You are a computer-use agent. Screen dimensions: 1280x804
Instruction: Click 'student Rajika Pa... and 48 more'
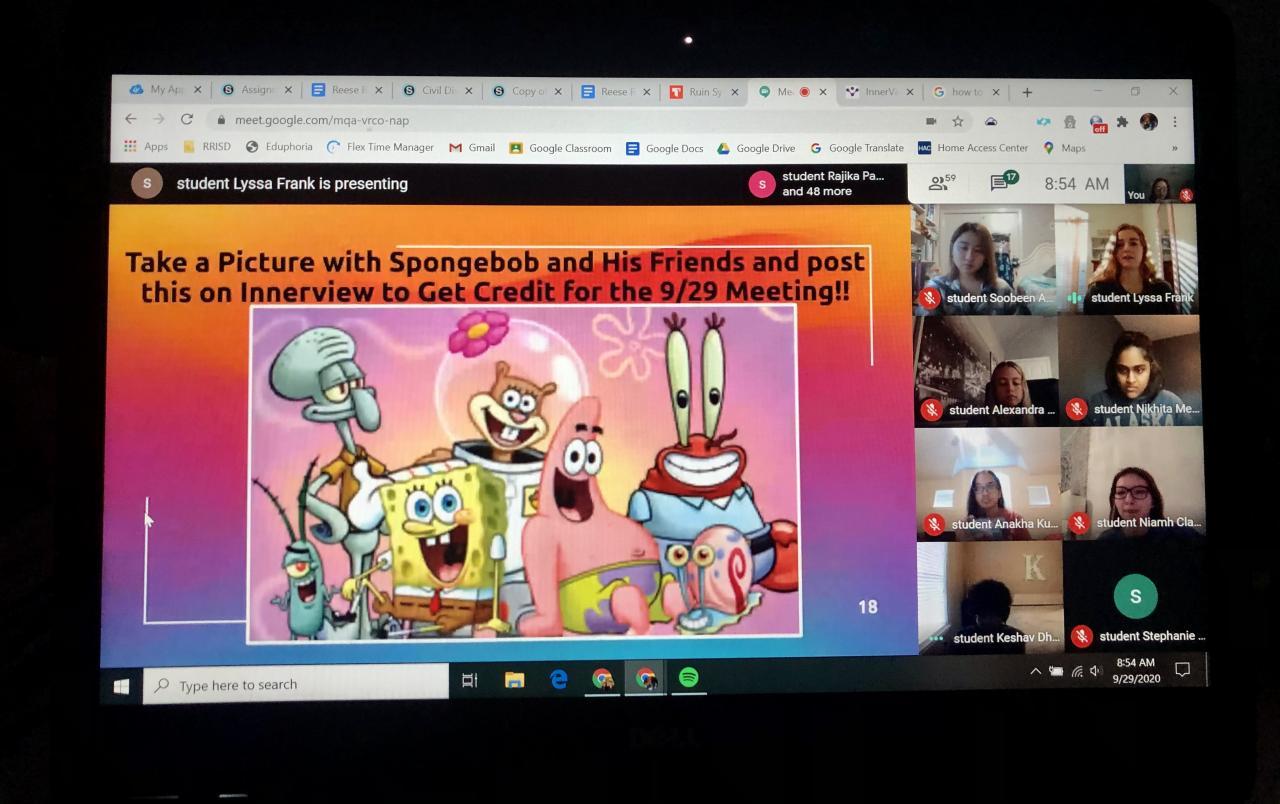point(818,184)
